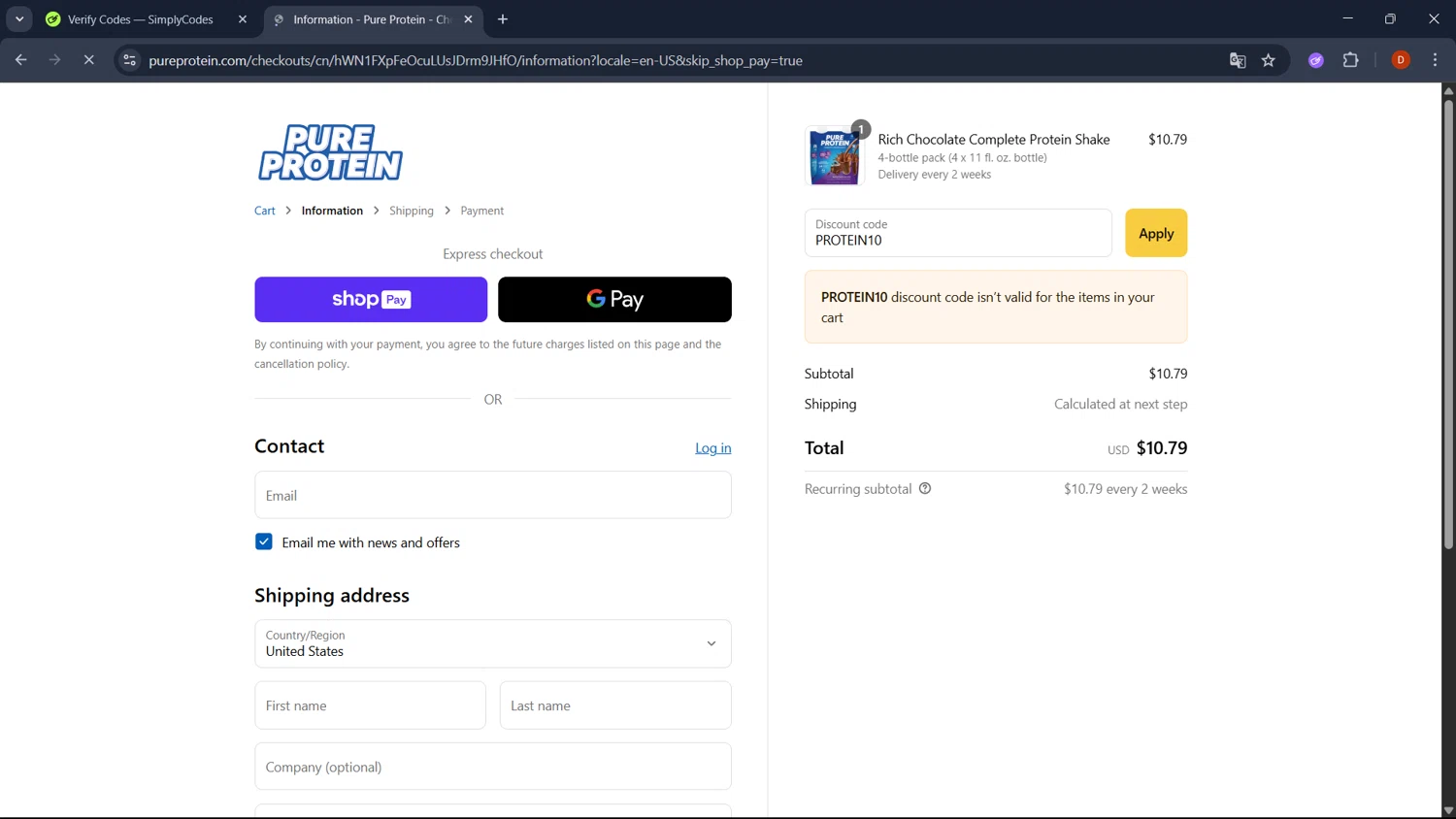Viewport: 1456px width, 819px height.
Task: Click the Pure Protein logo
Action: click(x=330, y=152)
